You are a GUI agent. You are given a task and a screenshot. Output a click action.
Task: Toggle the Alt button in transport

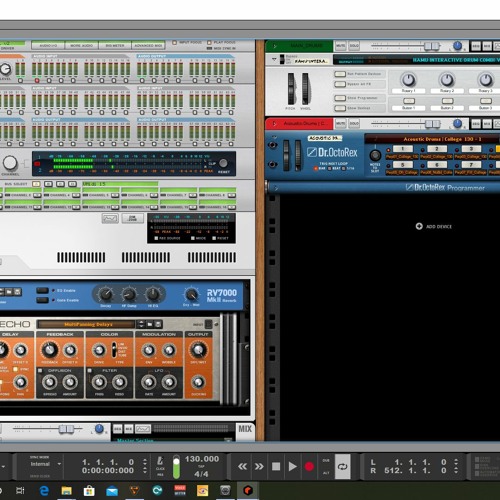pyautogui.click(x=326, y=473)
